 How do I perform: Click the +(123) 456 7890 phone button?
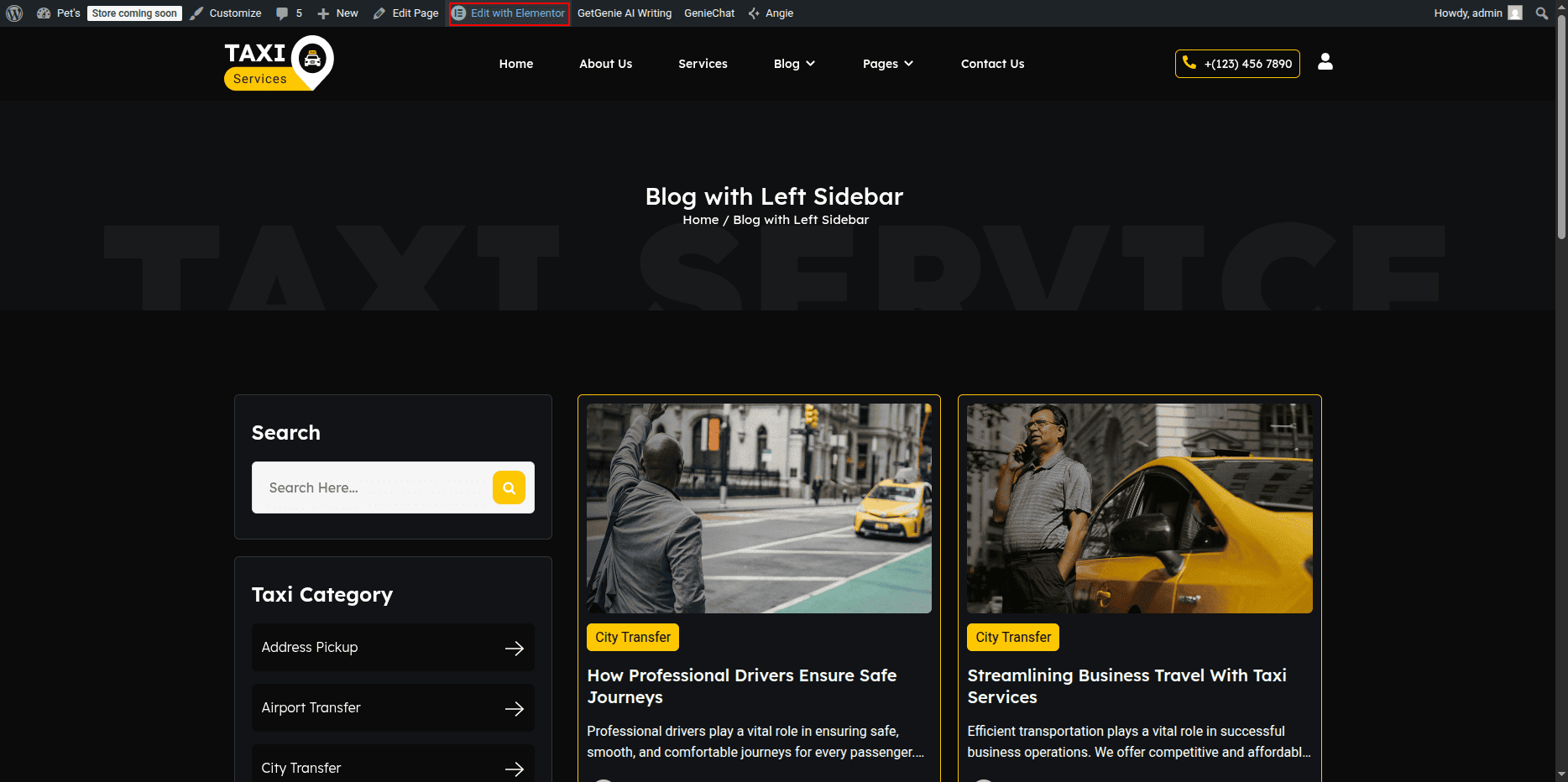click(1237, 64)
